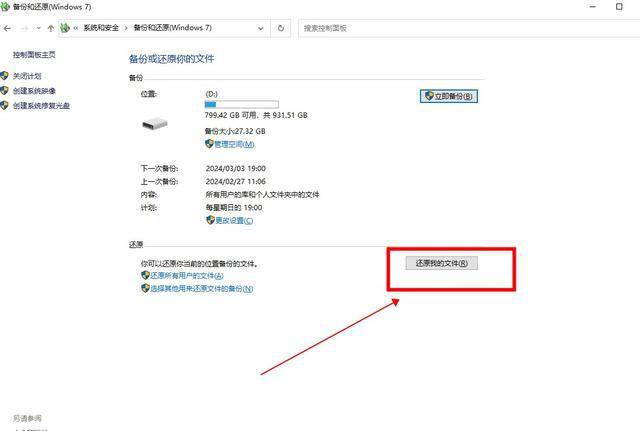Click 还原所有用户的文件(A) link
This screenshot has height=431, width=640.
pyautogui.click(x=187, y=276)
